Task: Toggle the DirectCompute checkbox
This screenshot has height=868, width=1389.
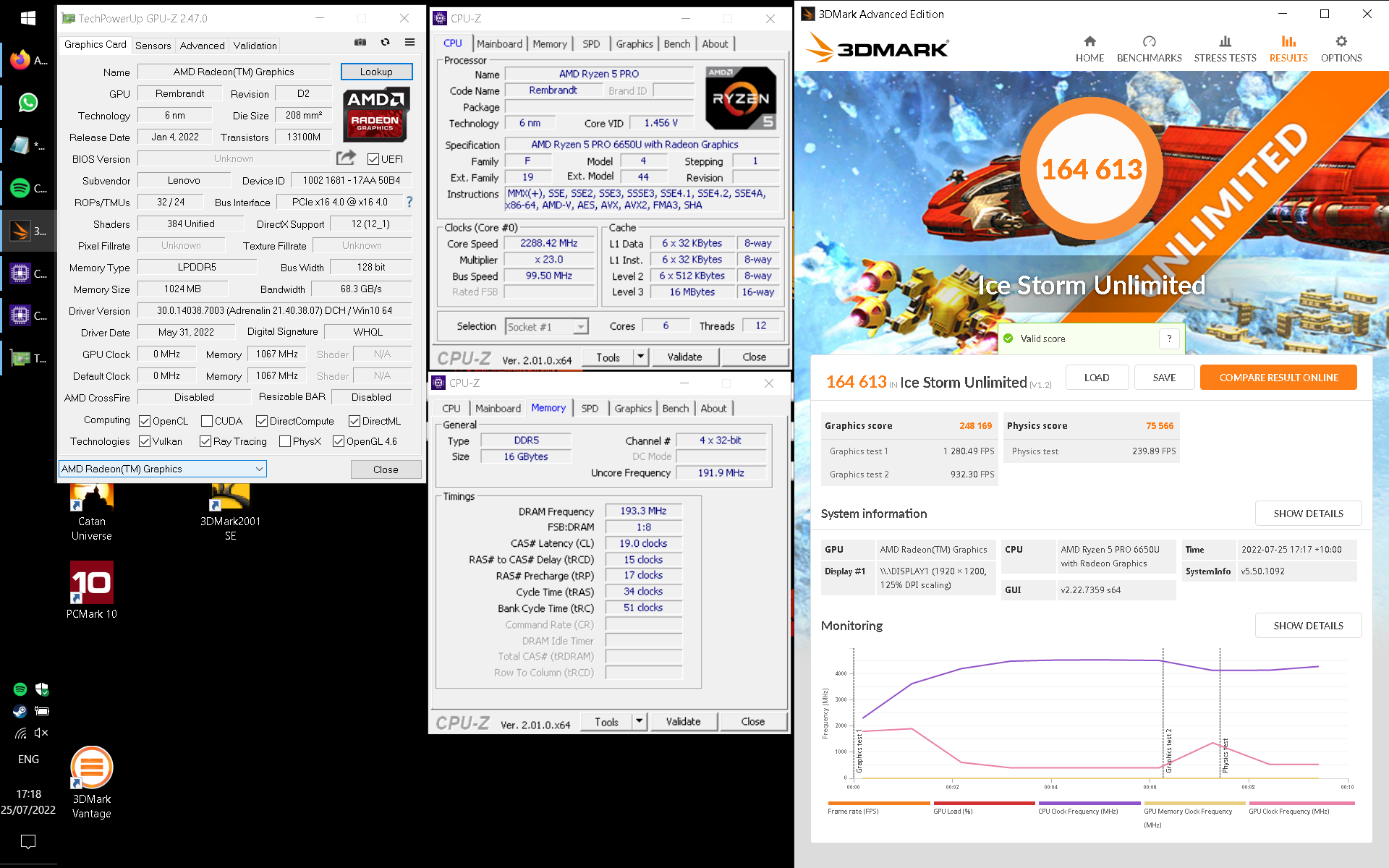Action: 262,421
